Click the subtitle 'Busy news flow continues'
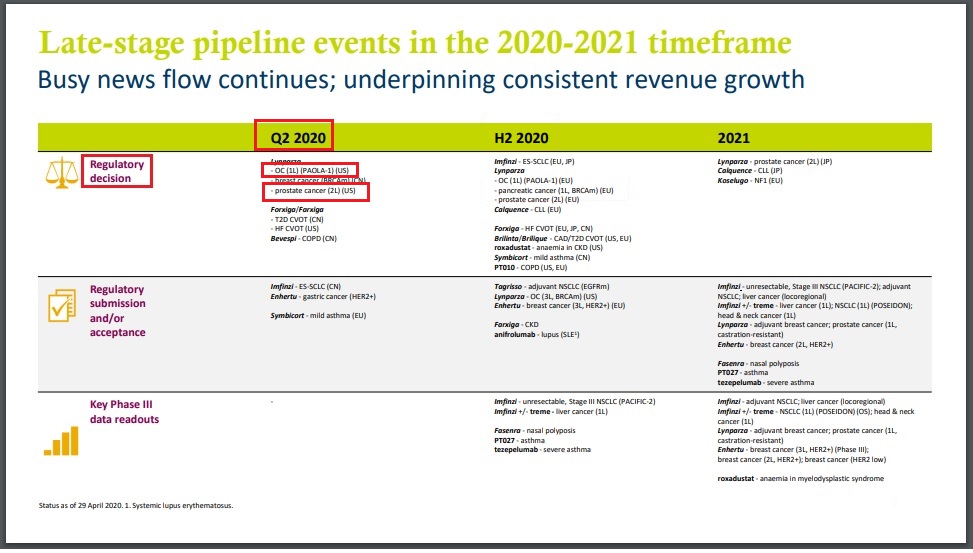Screen dimensions: 973x553 421,80
